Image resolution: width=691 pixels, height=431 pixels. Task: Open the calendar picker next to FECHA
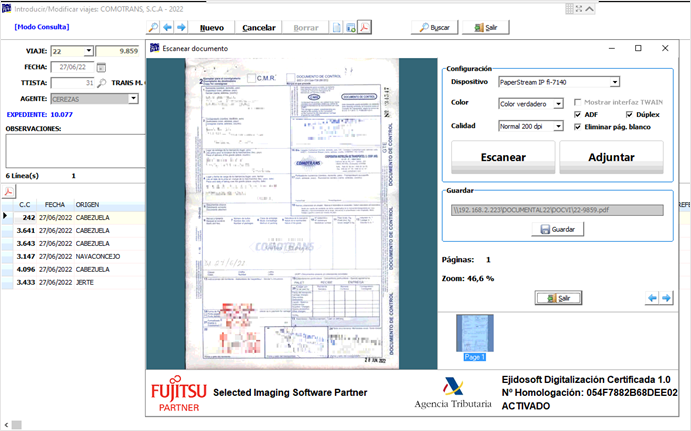[x=101, y=67]
